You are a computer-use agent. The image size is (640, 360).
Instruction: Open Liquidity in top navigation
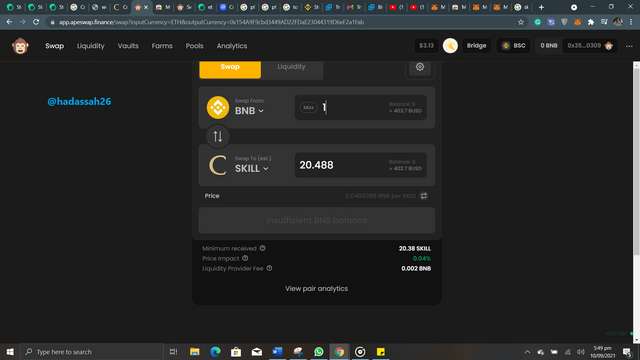91,46
